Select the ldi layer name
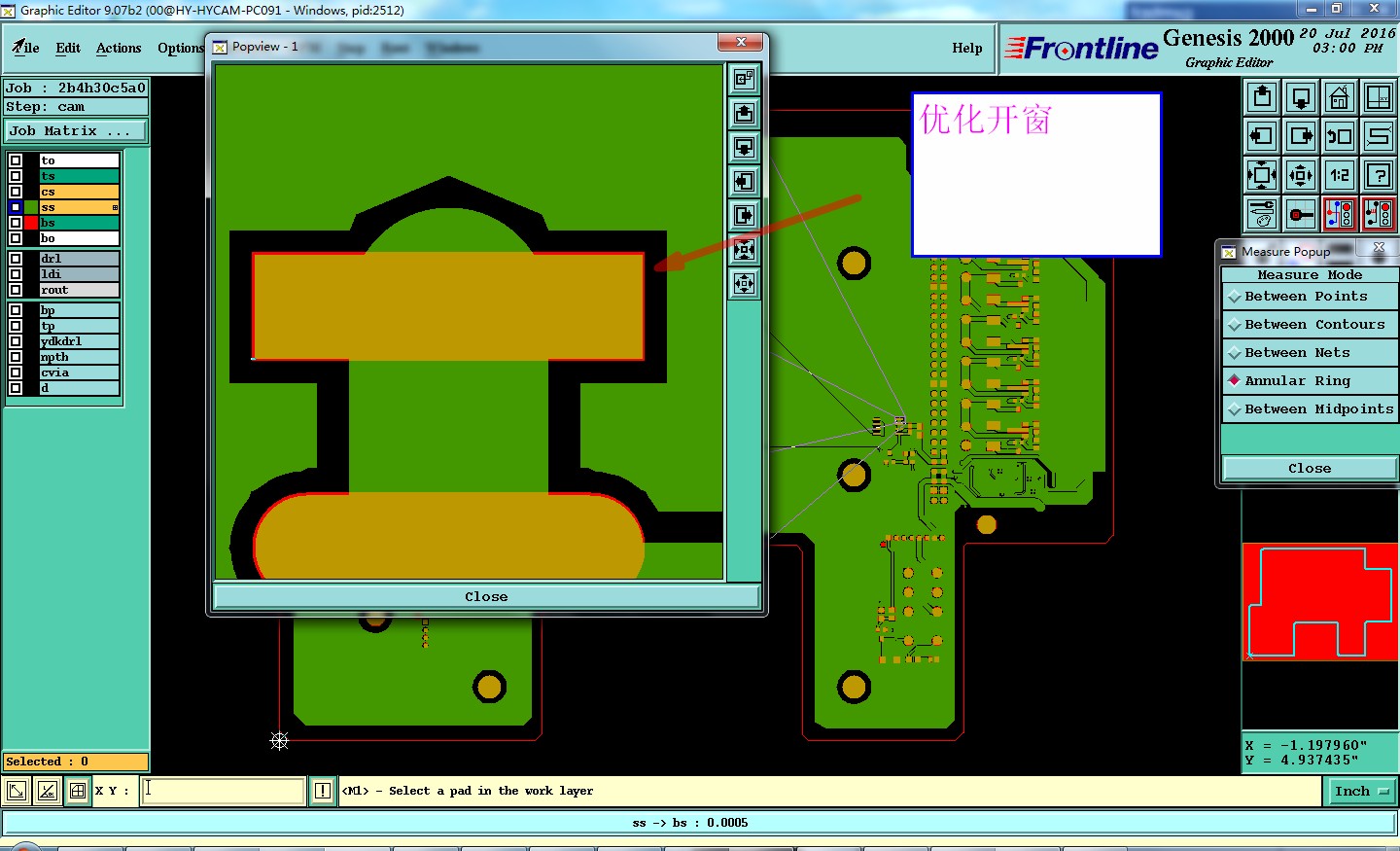1400x851 pixels. point(79,274)
